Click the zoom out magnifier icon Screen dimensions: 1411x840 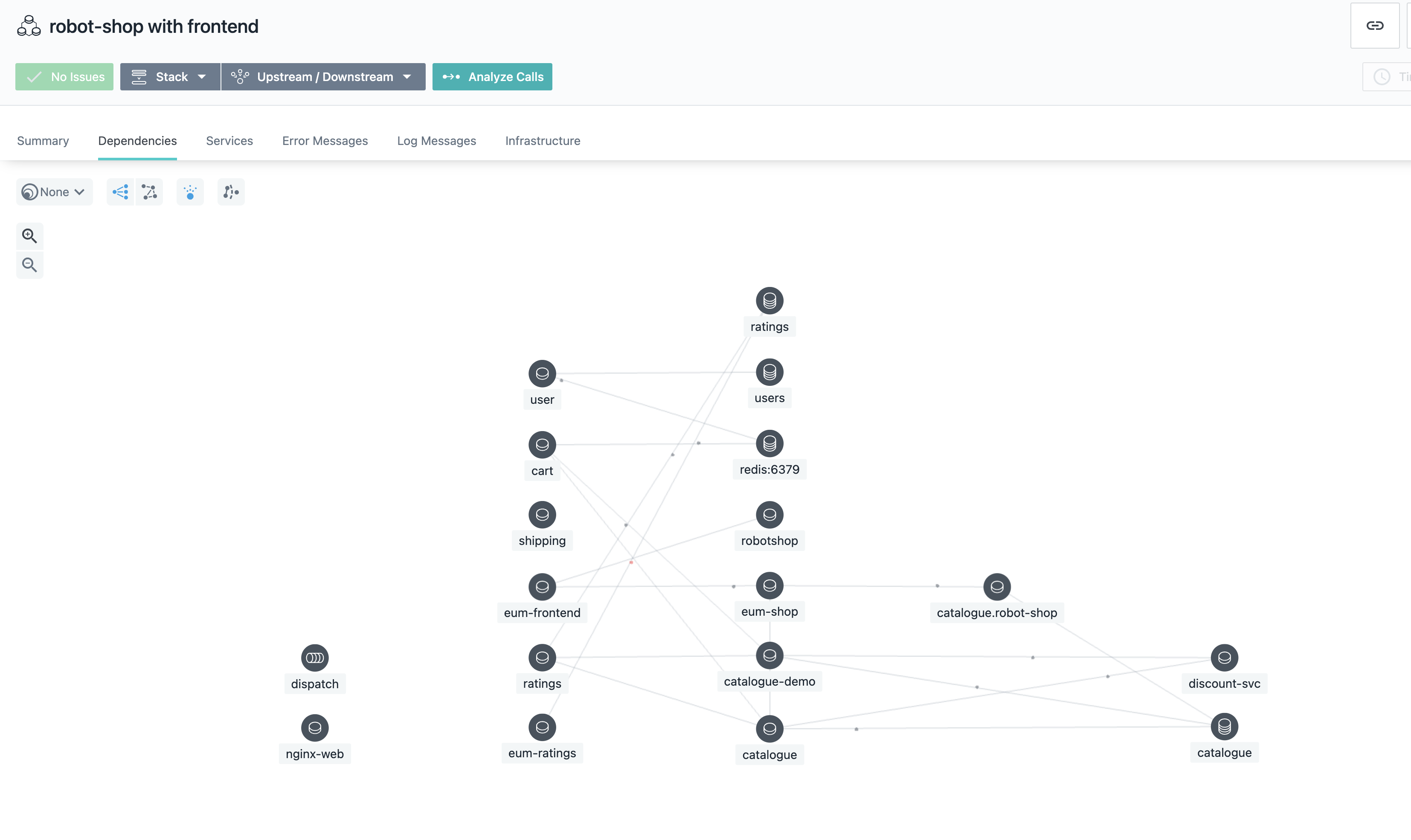tap(29, 265)
